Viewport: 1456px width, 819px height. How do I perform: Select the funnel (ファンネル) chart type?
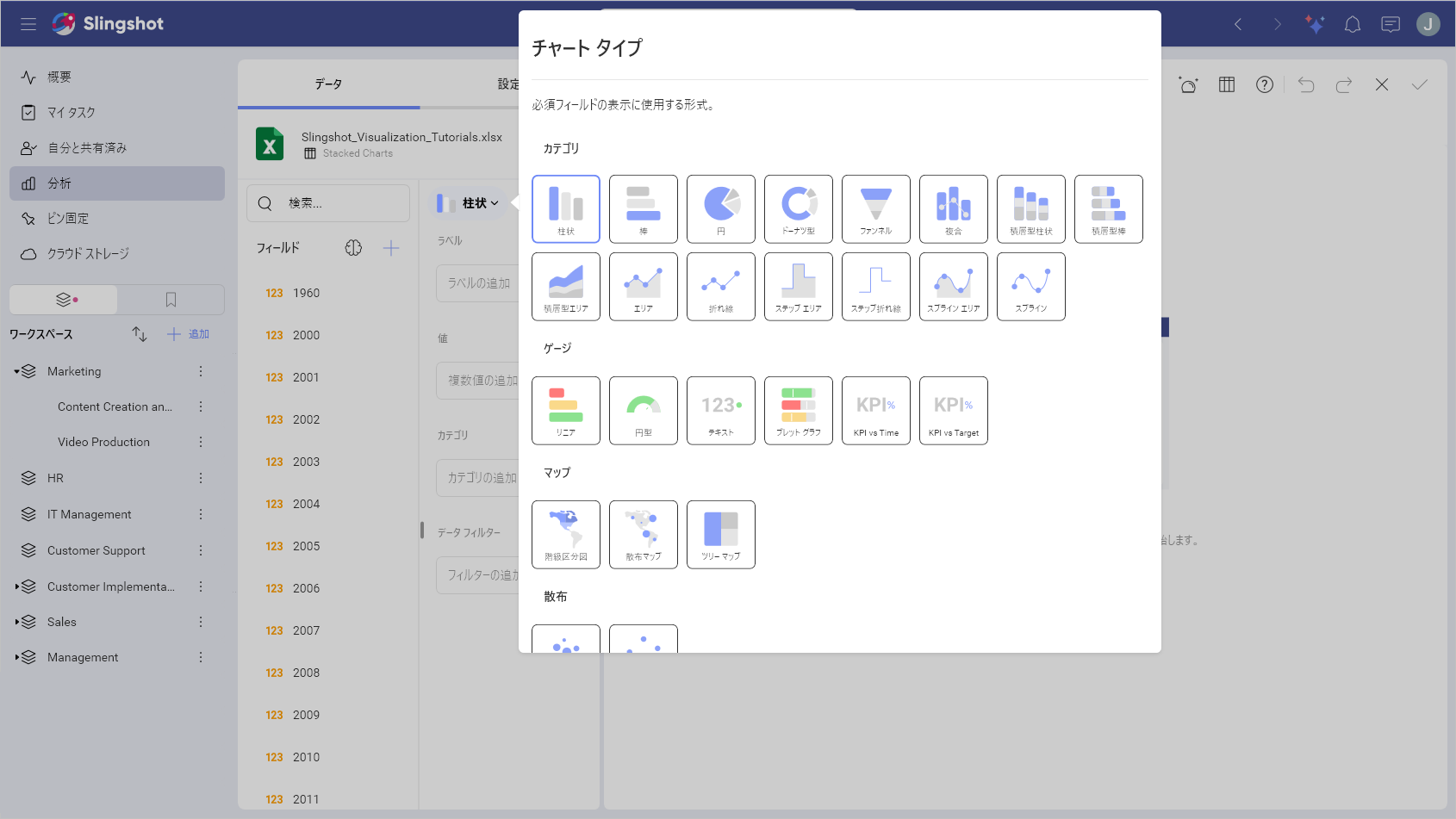[x=876, y=209]
